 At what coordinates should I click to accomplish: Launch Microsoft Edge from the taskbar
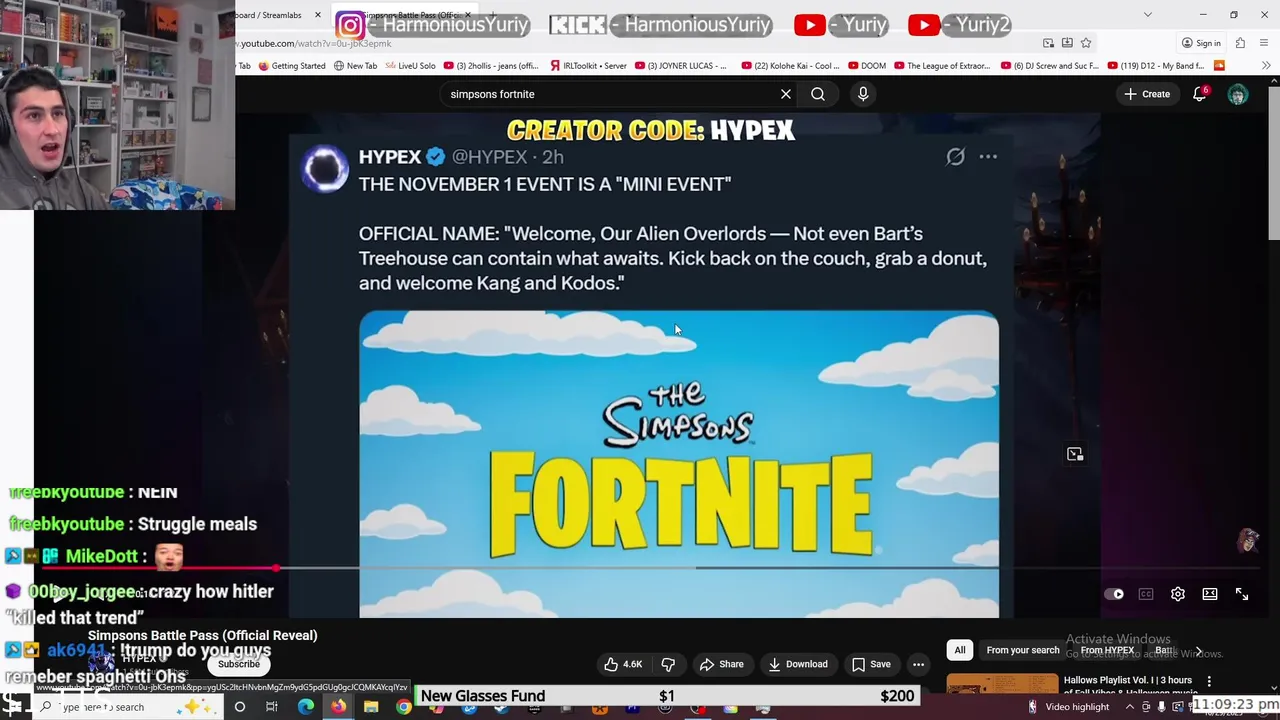click(305, 707)
